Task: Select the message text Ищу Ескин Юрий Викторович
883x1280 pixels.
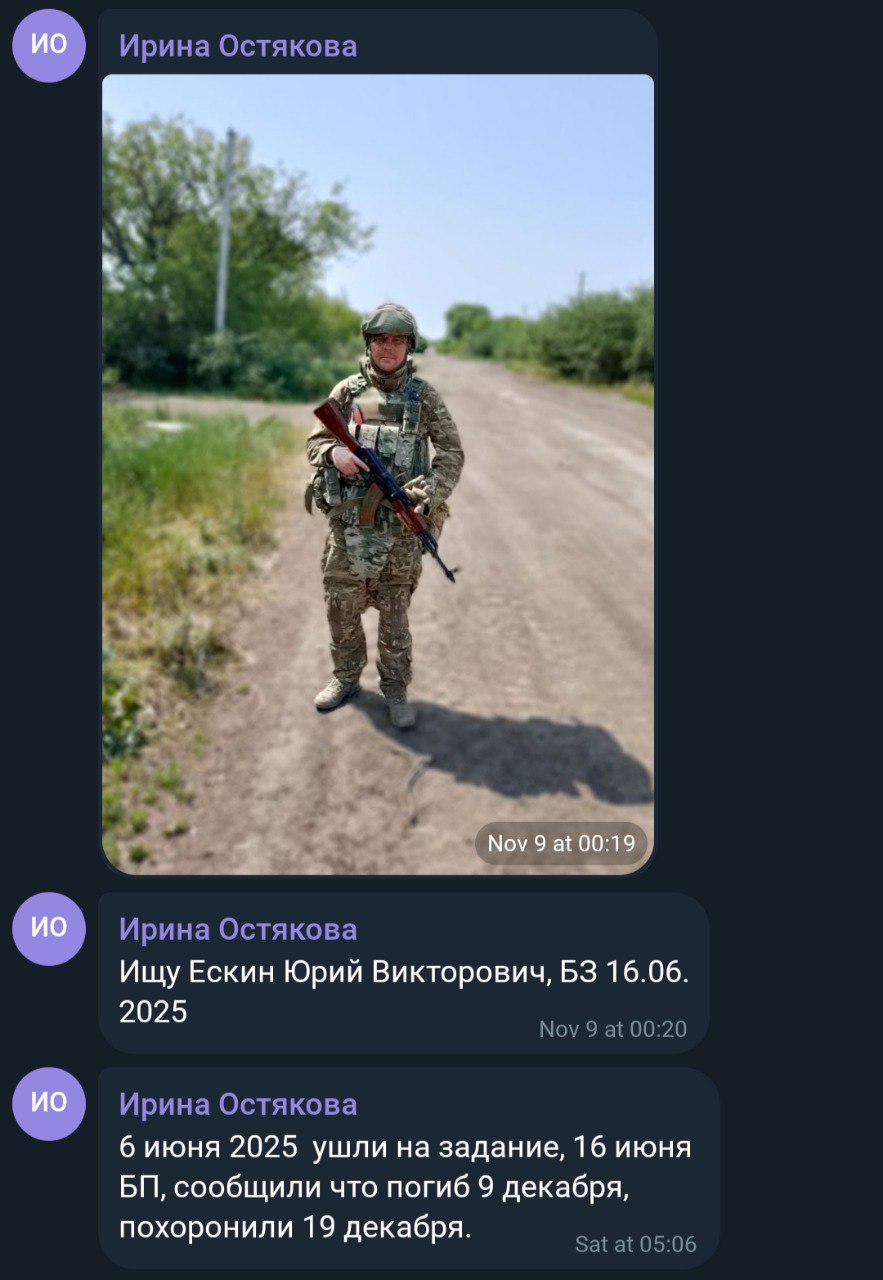Action: (x=335, y=972)
